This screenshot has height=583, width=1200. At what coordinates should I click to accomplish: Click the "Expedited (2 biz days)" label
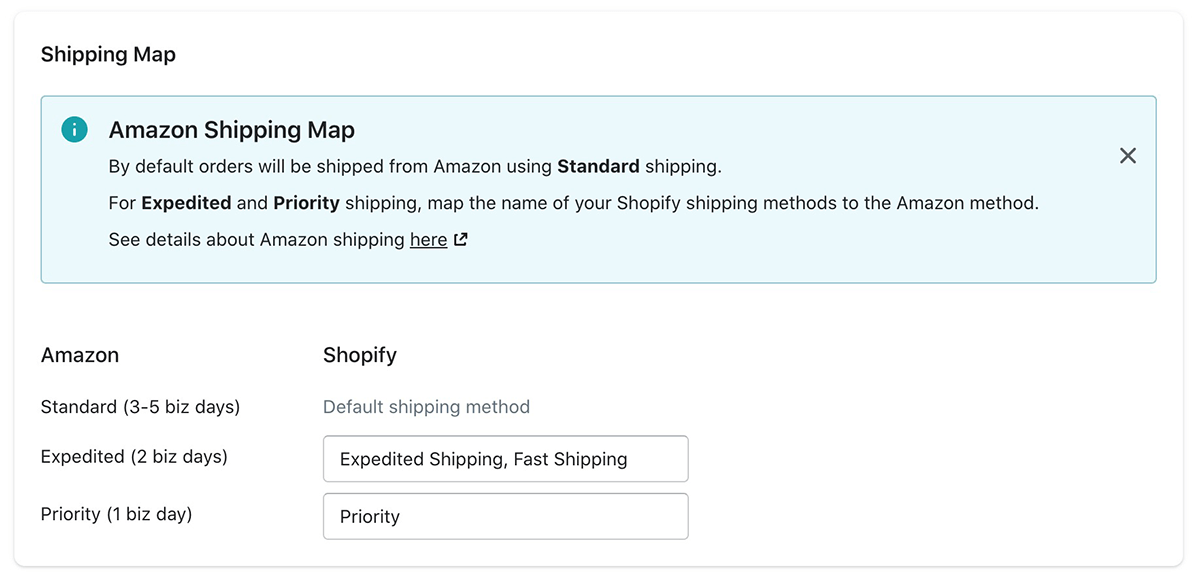(134, 457)
